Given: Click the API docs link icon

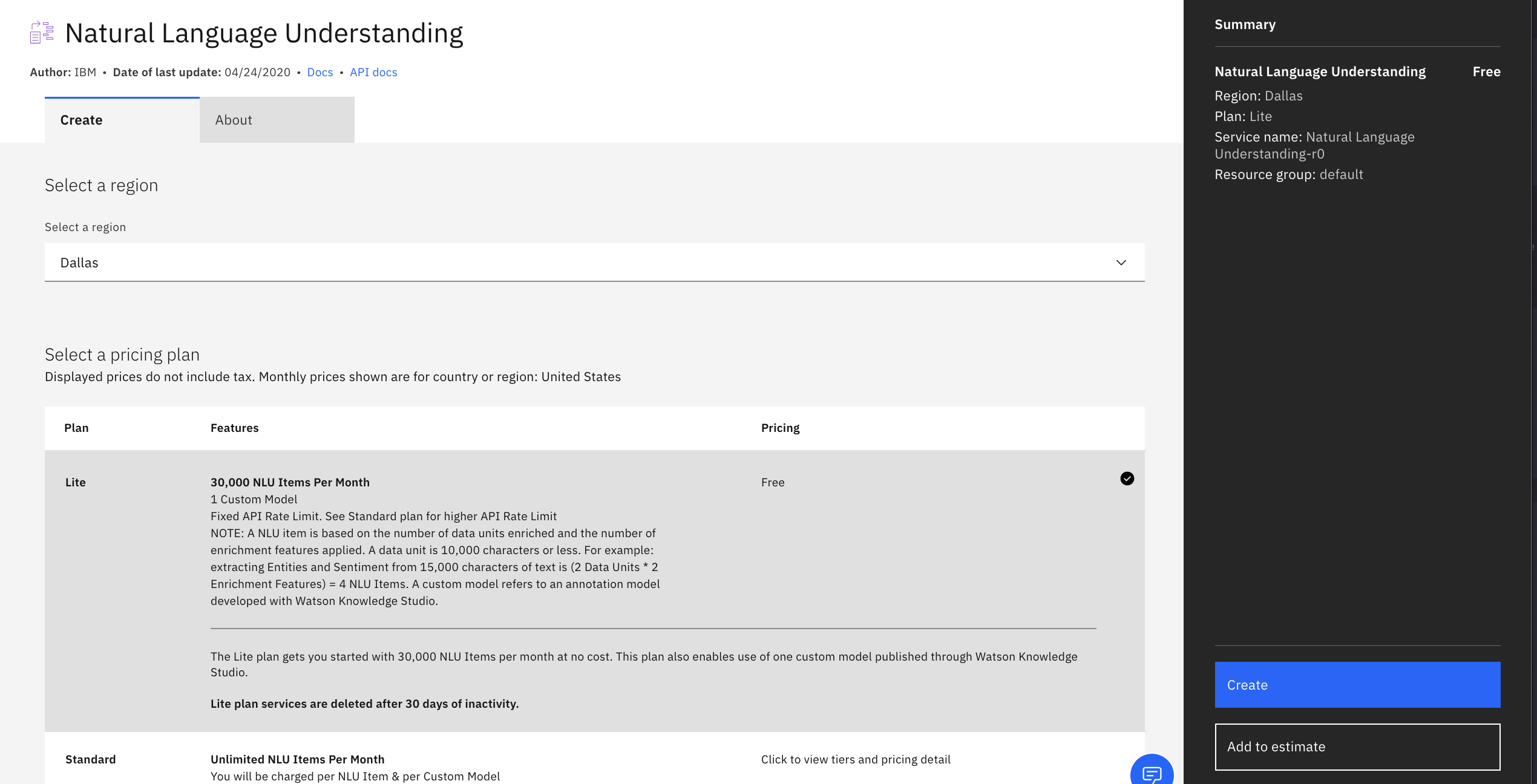Looking at the screenshot, I should click(x=373, y=71).
